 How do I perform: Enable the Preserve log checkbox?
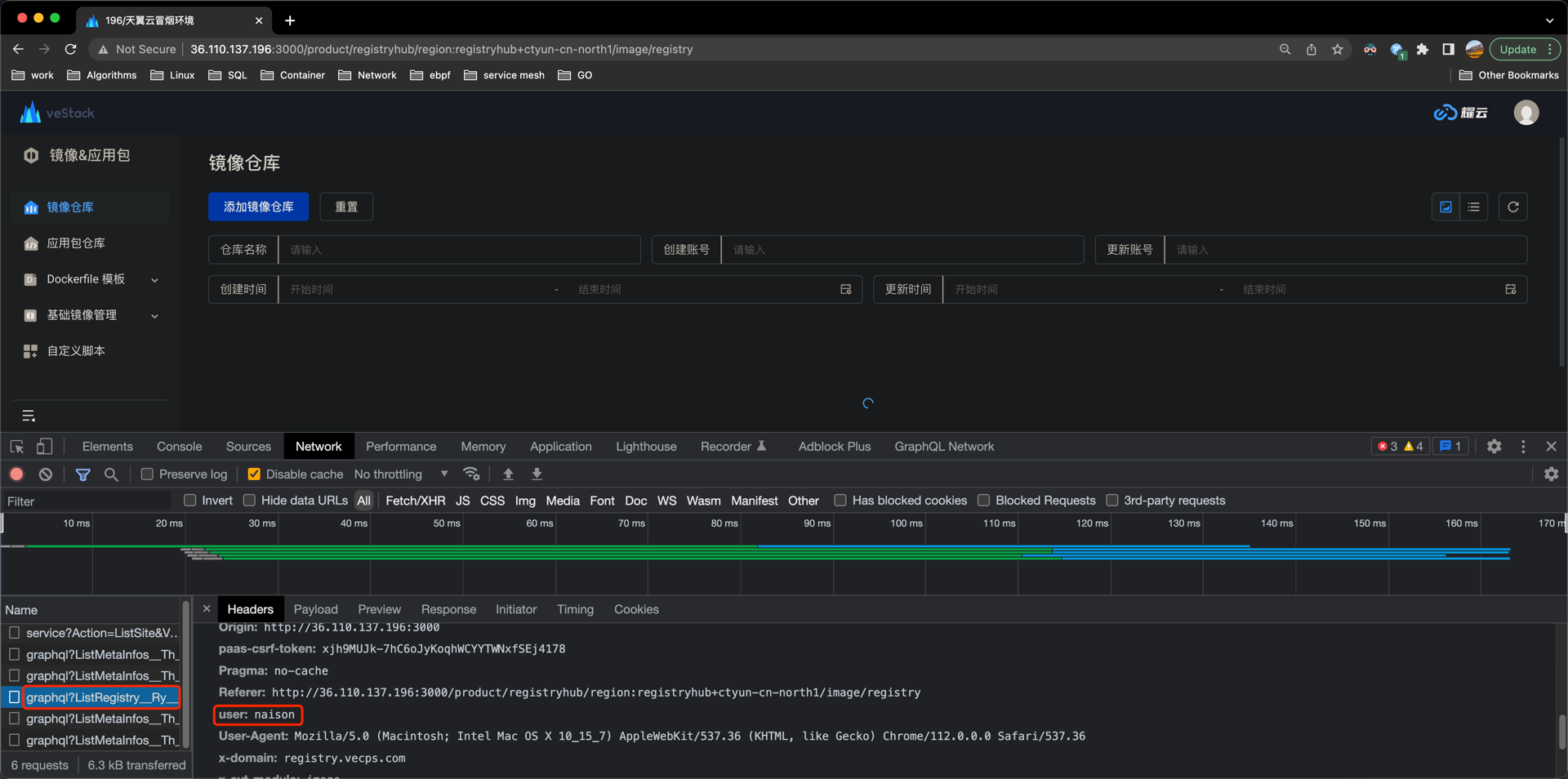coord(147,474)
